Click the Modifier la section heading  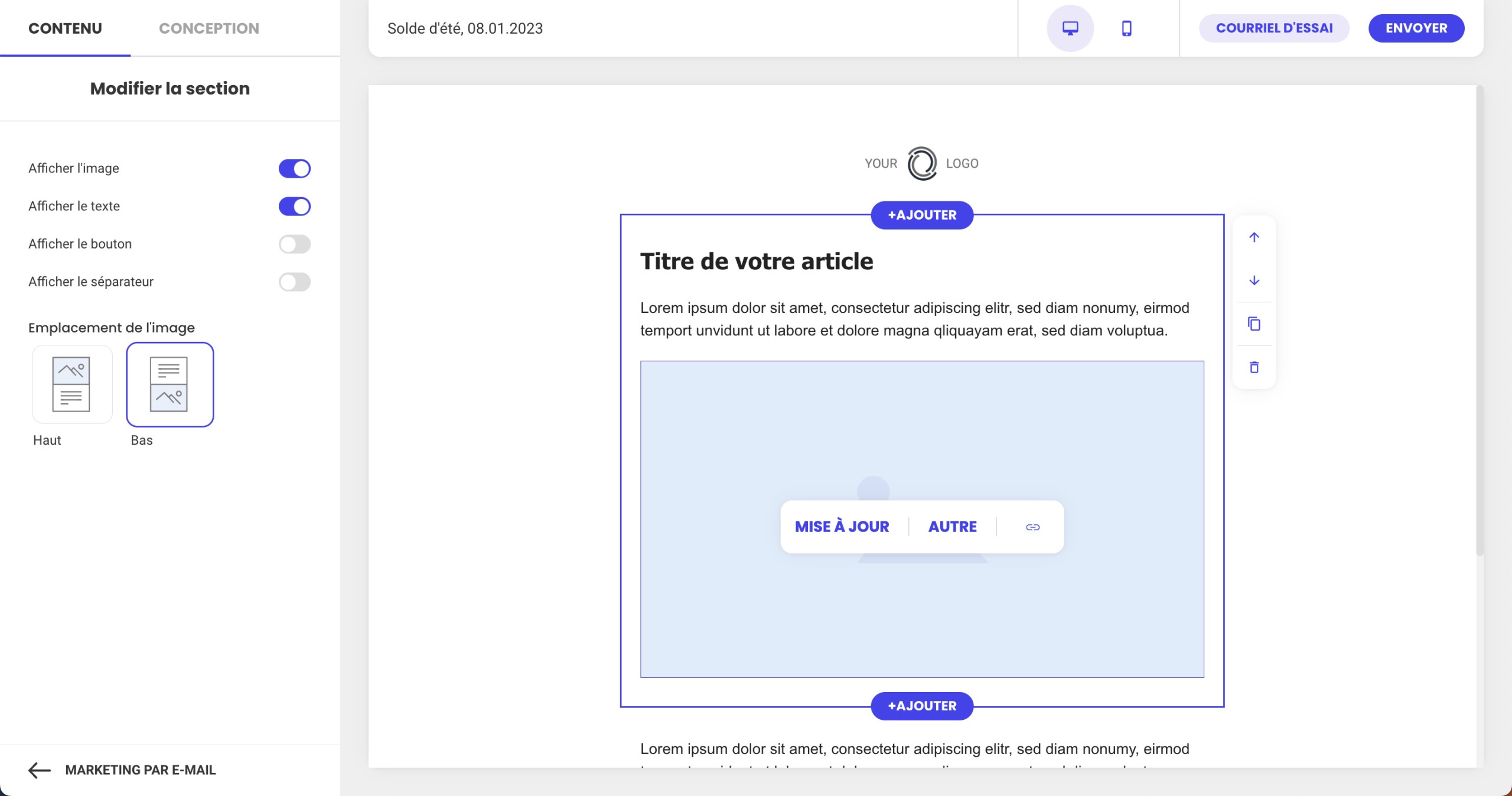pos(170,89)
